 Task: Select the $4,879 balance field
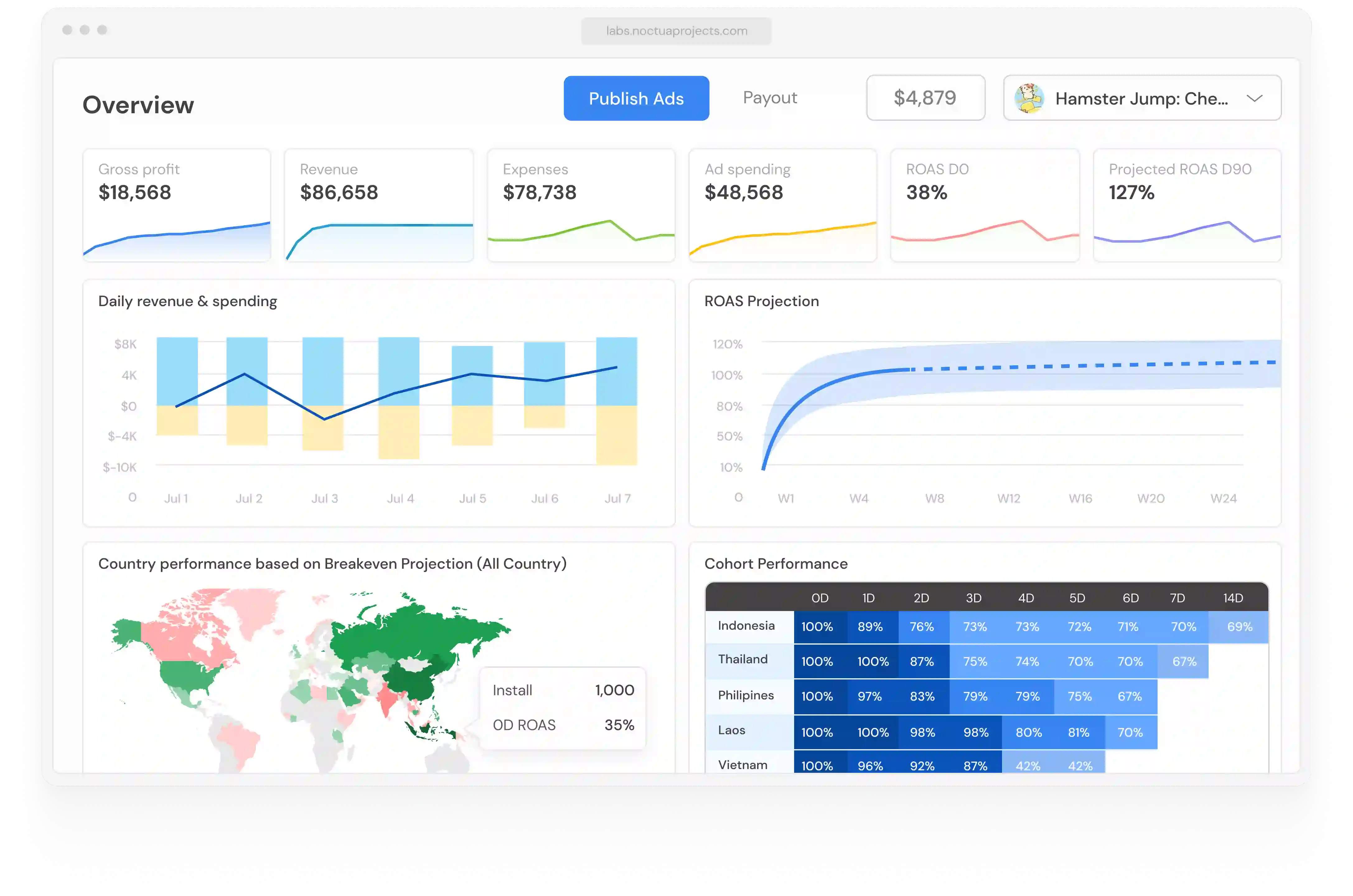point(925,98)
